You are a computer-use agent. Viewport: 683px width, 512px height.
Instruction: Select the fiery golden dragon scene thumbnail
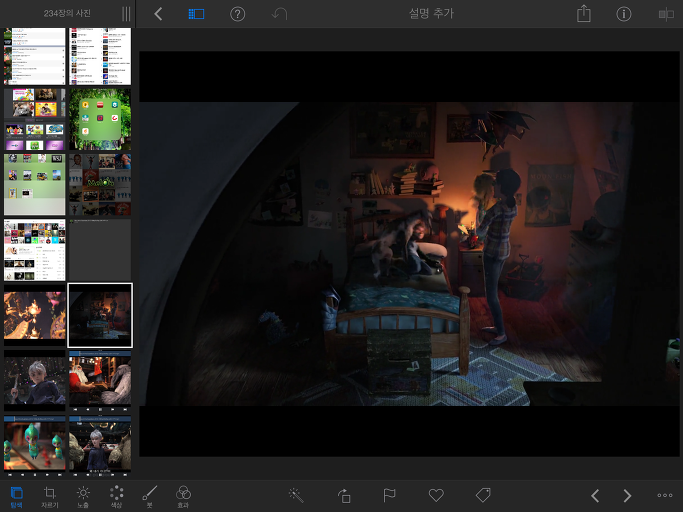tap(35, 315)
